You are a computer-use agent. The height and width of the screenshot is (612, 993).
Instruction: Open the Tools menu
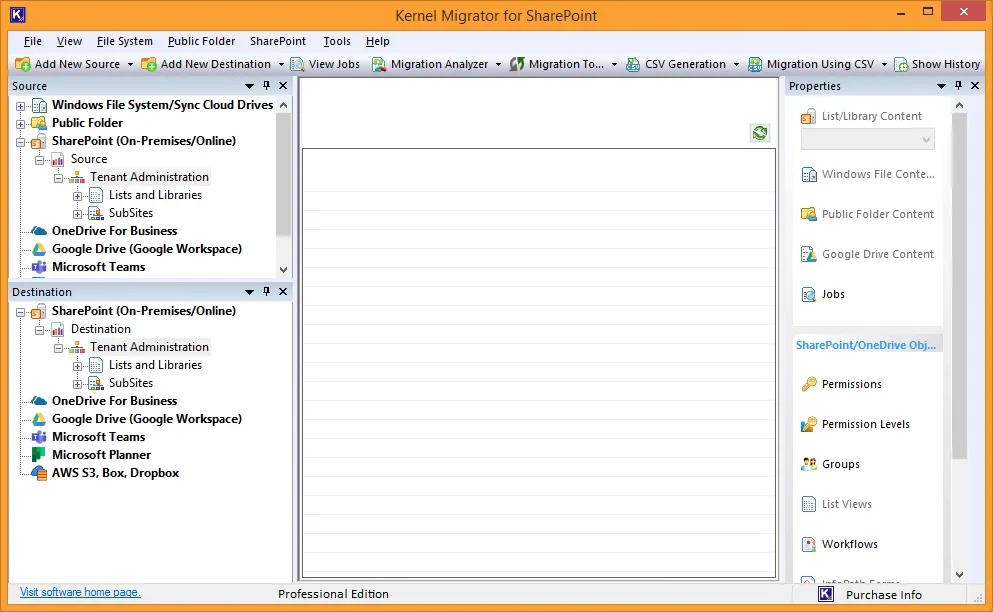(x=337, y=41)
